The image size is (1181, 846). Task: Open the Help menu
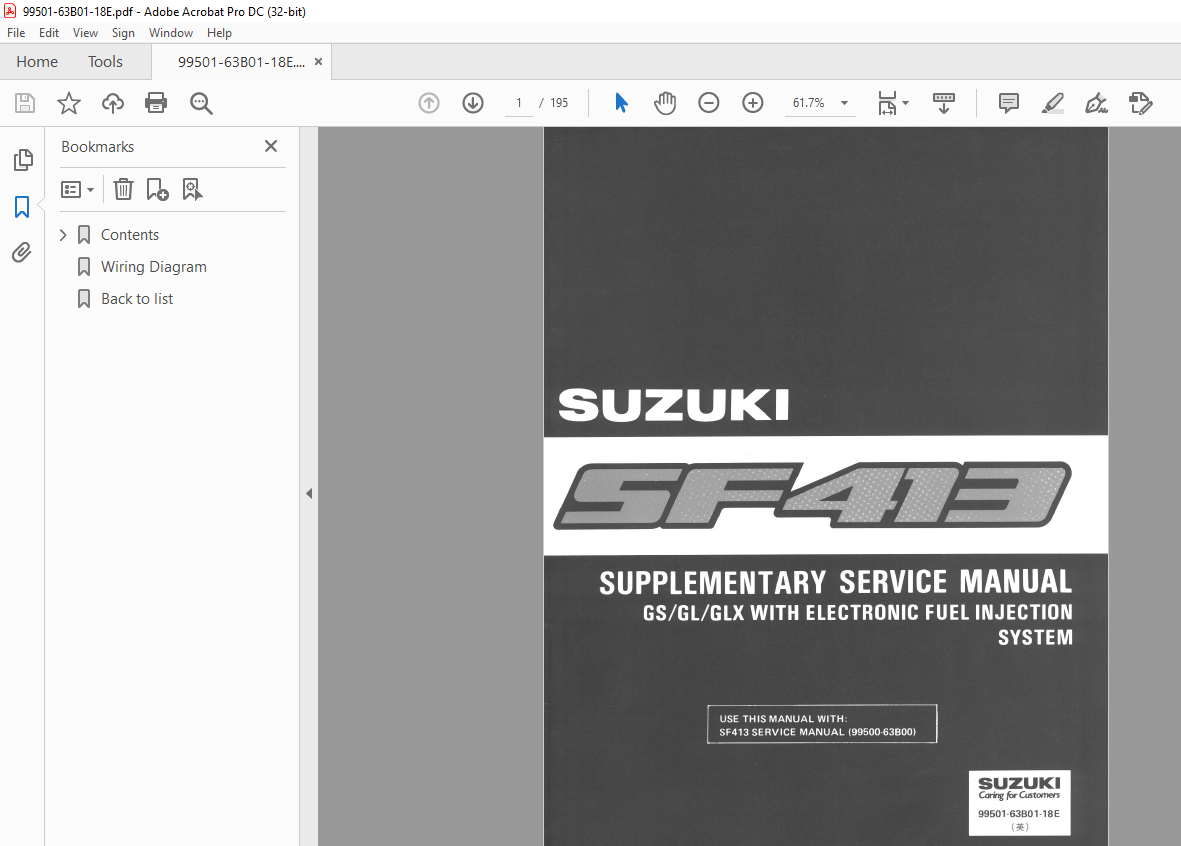click(219, 33)
